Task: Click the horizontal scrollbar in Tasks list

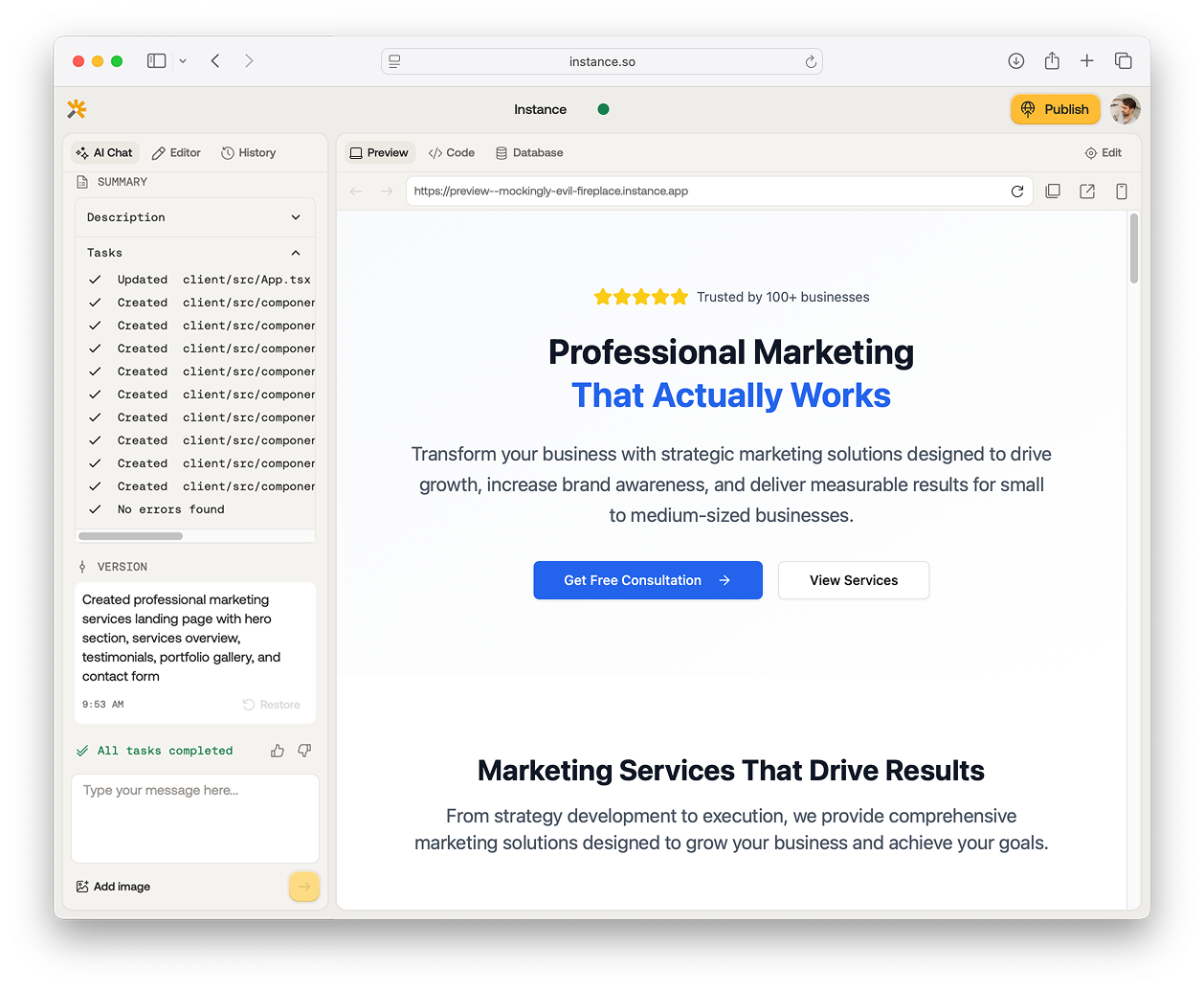Action: point(130,536)
